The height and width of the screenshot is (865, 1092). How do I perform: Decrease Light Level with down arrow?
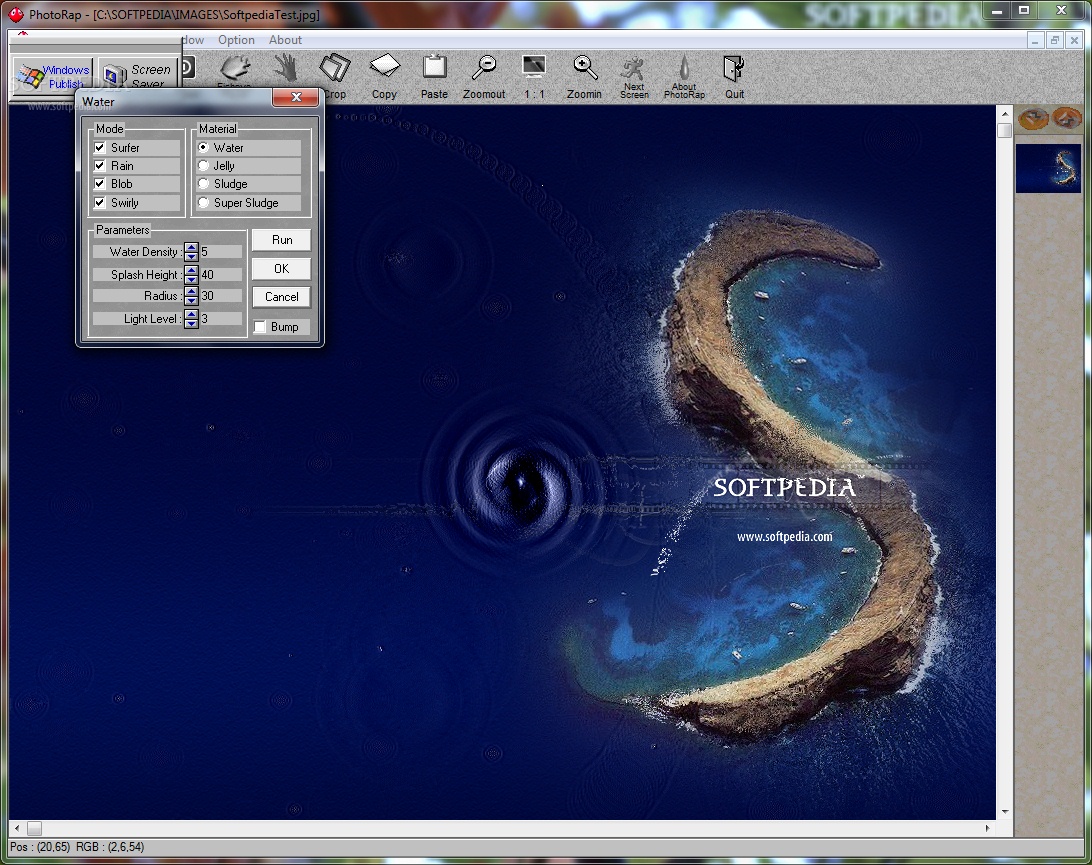click(192, 322)
